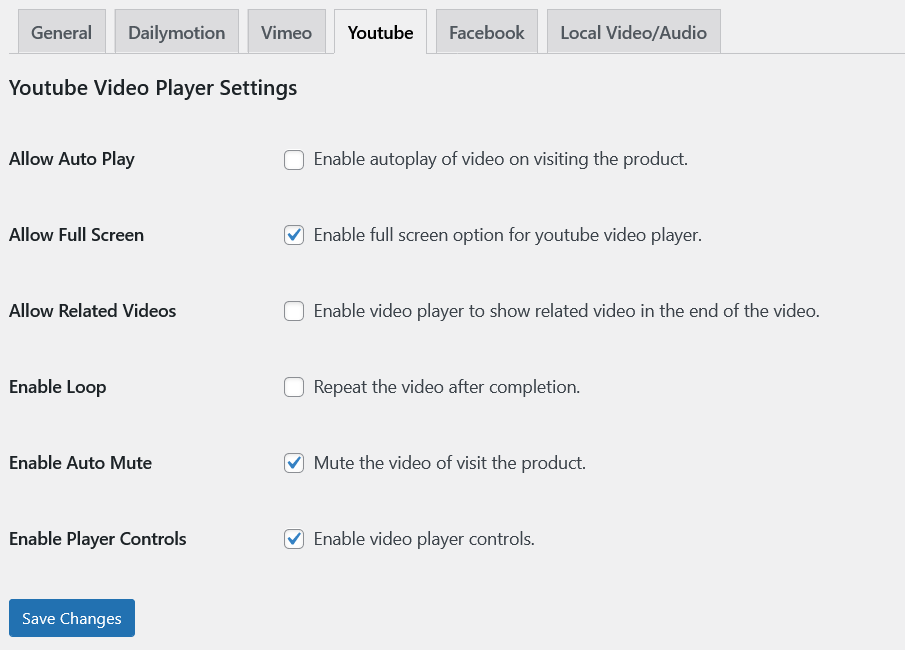905x650 pixels.
Task: Select the Youtube tab
Action: point(380,33)
